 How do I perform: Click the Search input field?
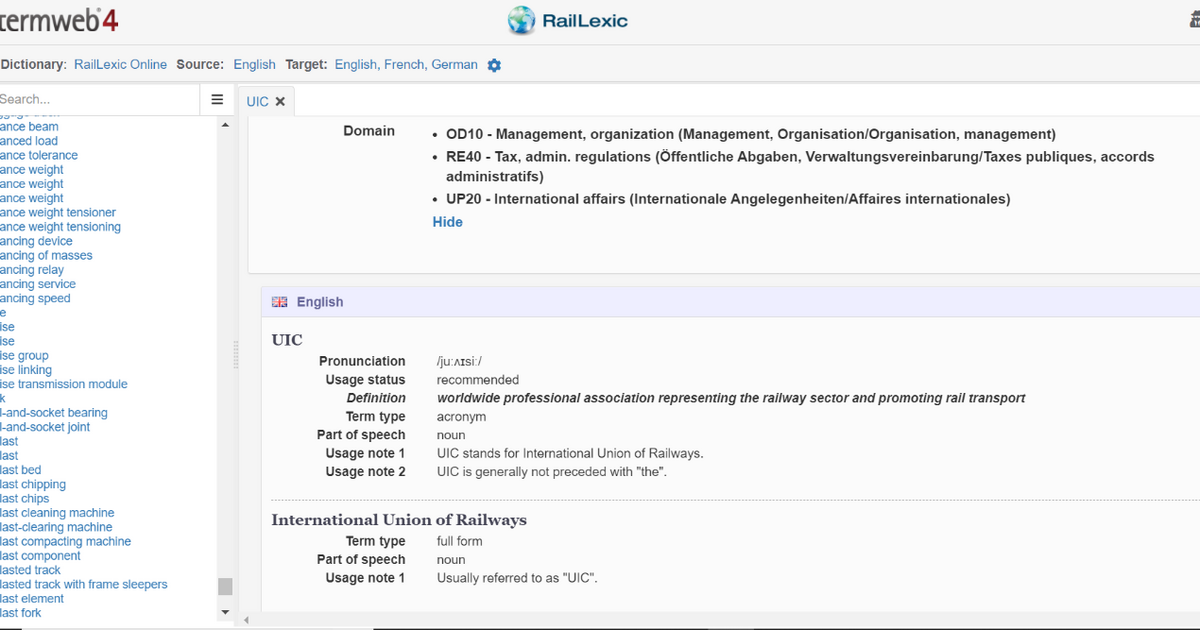[98, 99]
